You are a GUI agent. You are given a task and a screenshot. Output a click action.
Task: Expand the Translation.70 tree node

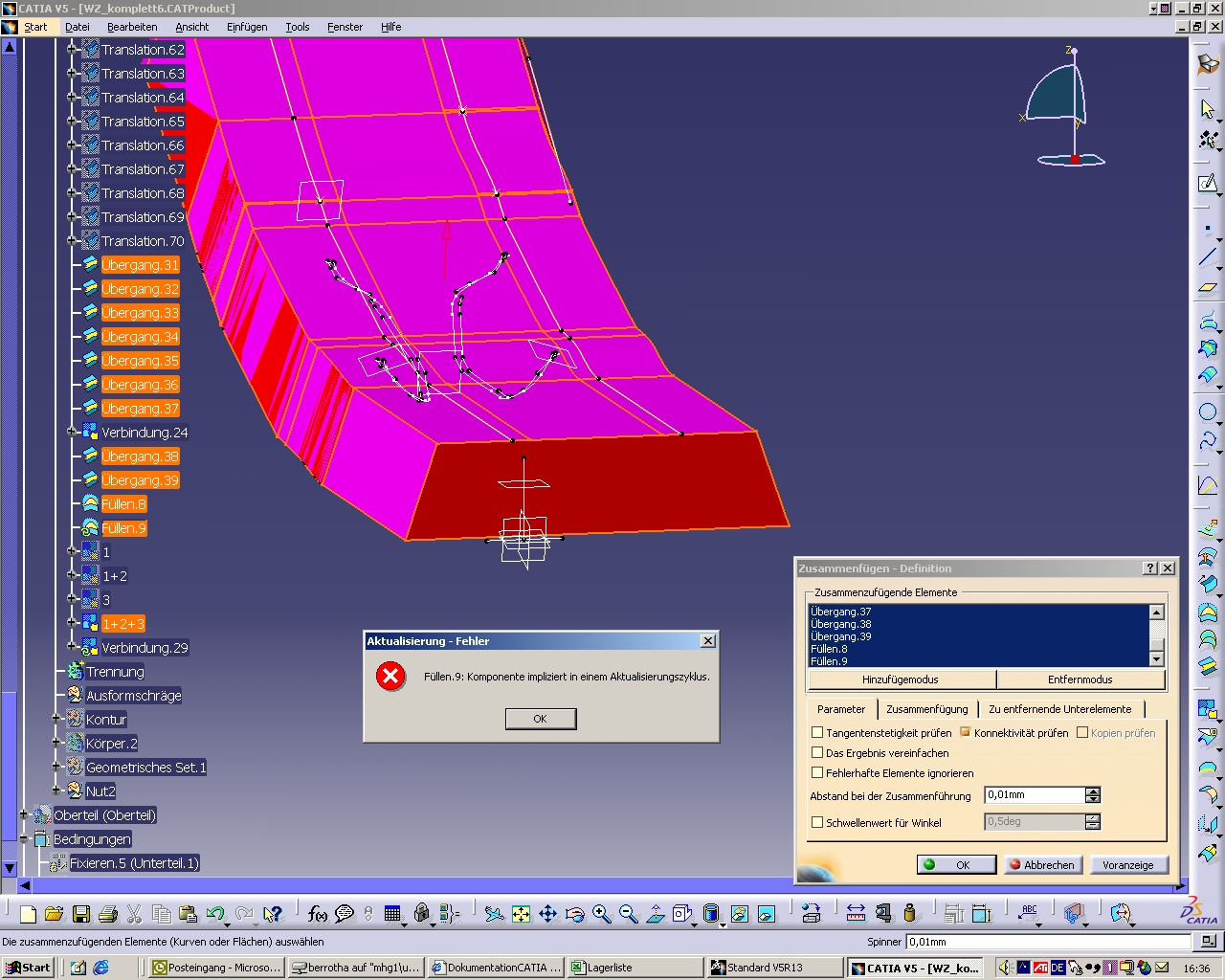72,241
